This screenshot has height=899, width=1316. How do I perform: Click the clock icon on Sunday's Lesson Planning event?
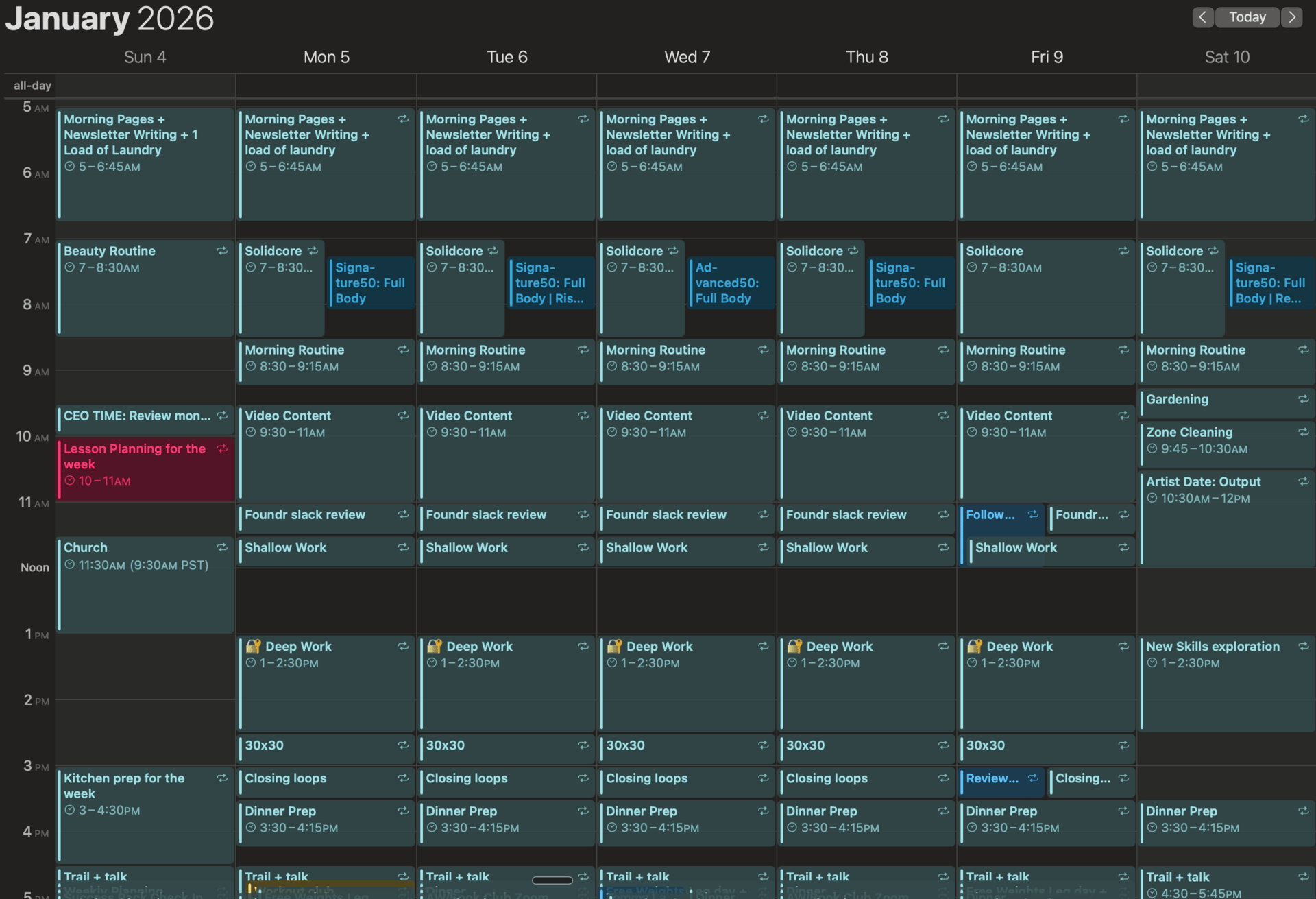(x=69, y=481)
